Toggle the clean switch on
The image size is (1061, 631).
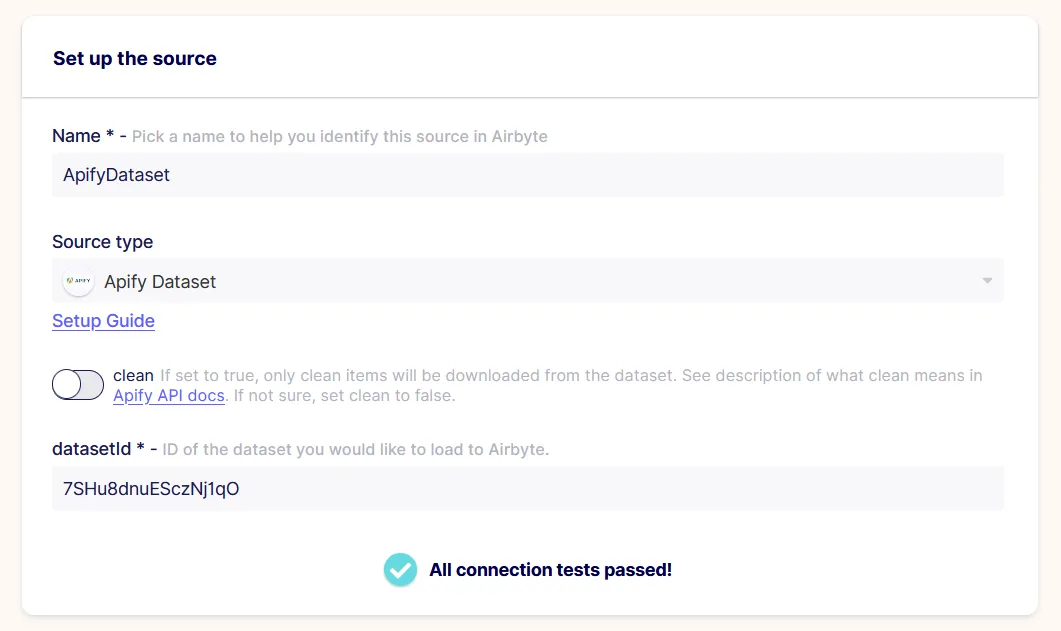(78, 385)
